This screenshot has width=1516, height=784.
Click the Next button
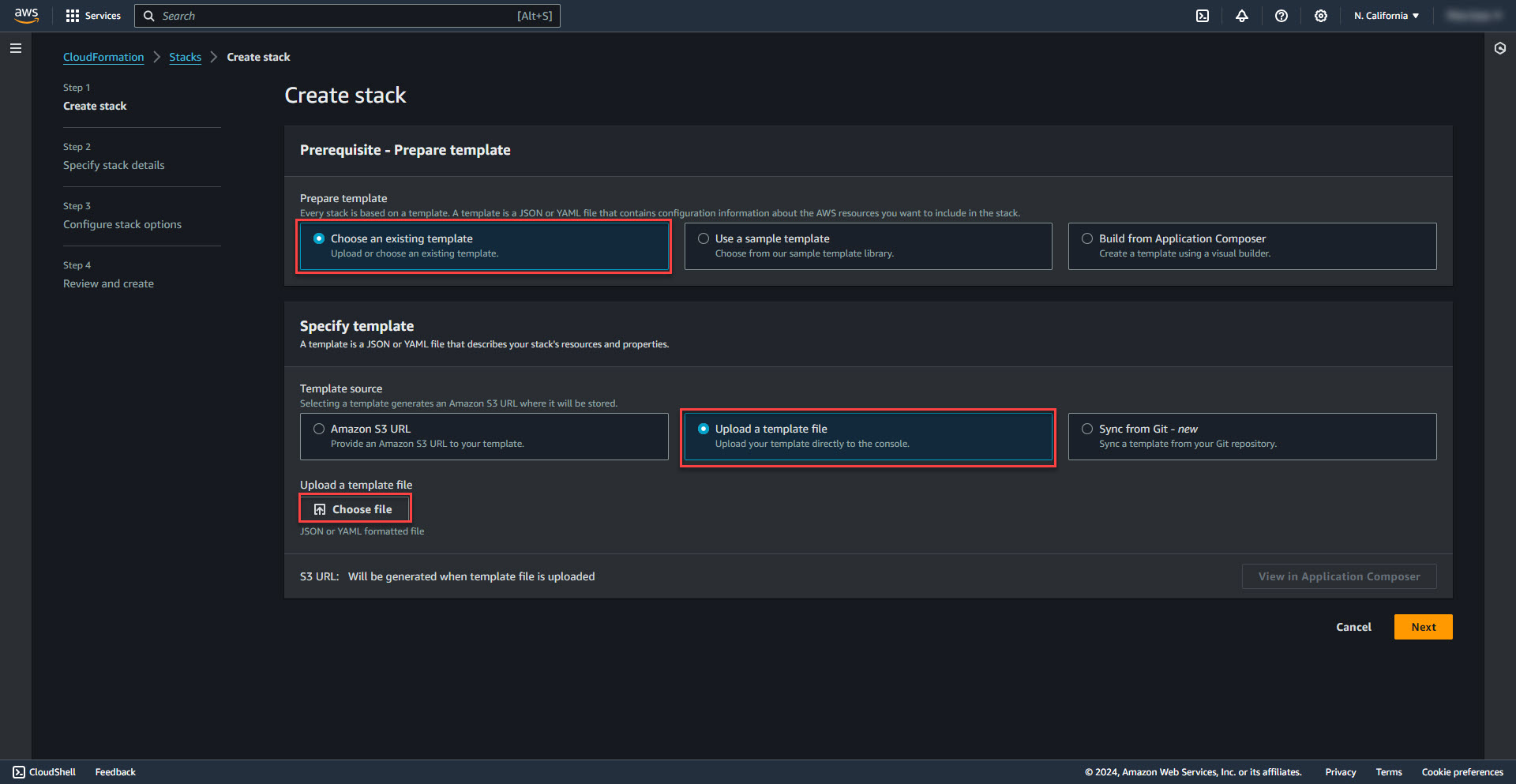(1423, 627)
